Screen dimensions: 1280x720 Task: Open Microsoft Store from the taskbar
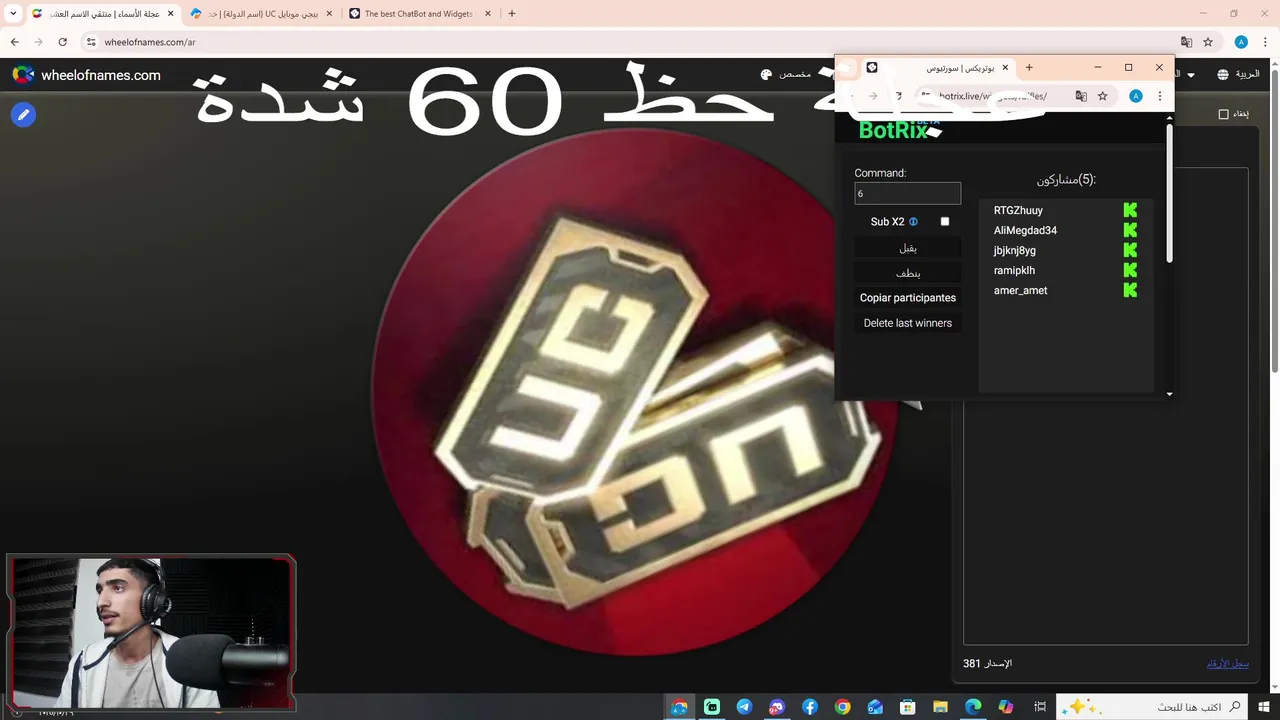click(908, 707)
